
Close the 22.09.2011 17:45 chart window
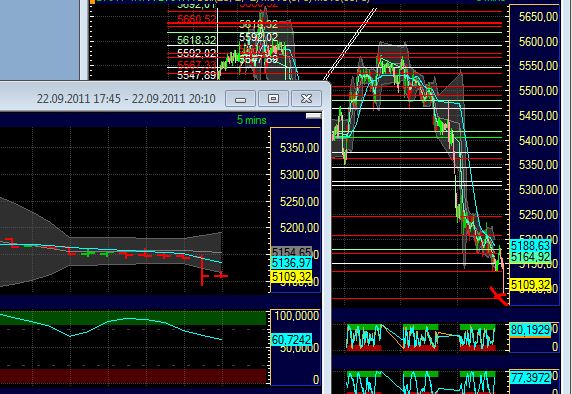pos(306,99)
